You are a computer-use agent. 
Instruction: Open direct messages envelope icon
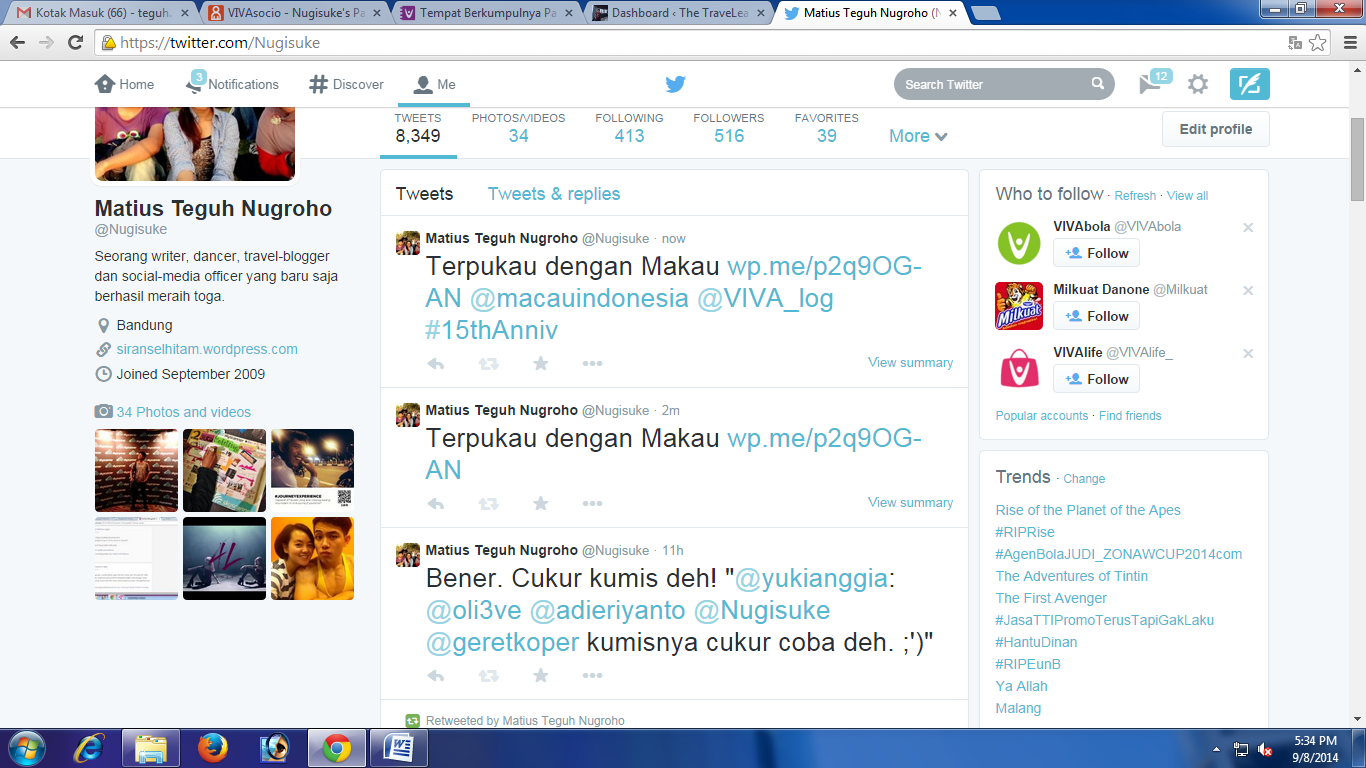1150,84
